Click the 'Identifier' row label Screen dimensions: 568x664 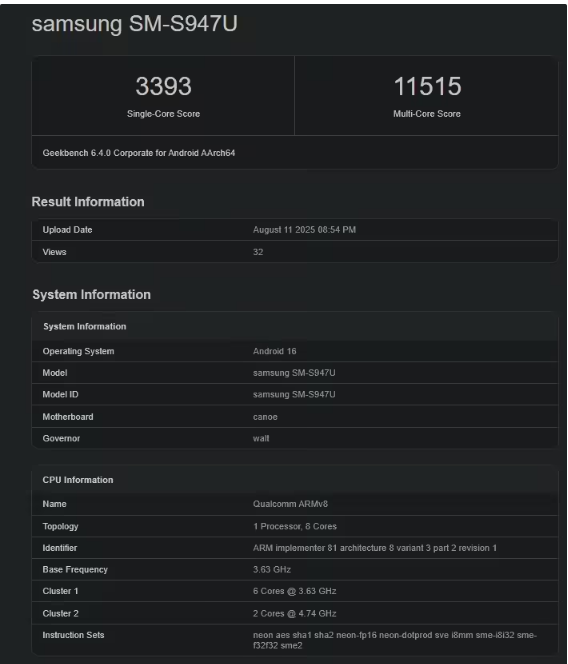(x=60, y=548)
